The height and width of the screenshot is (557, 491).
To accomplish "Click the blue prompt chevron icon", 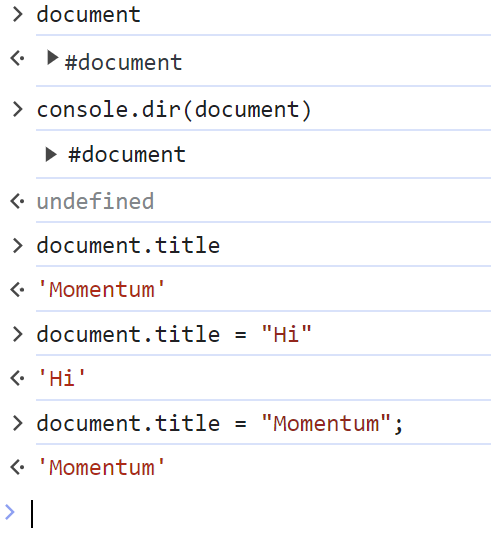I will tap(10, 512).
